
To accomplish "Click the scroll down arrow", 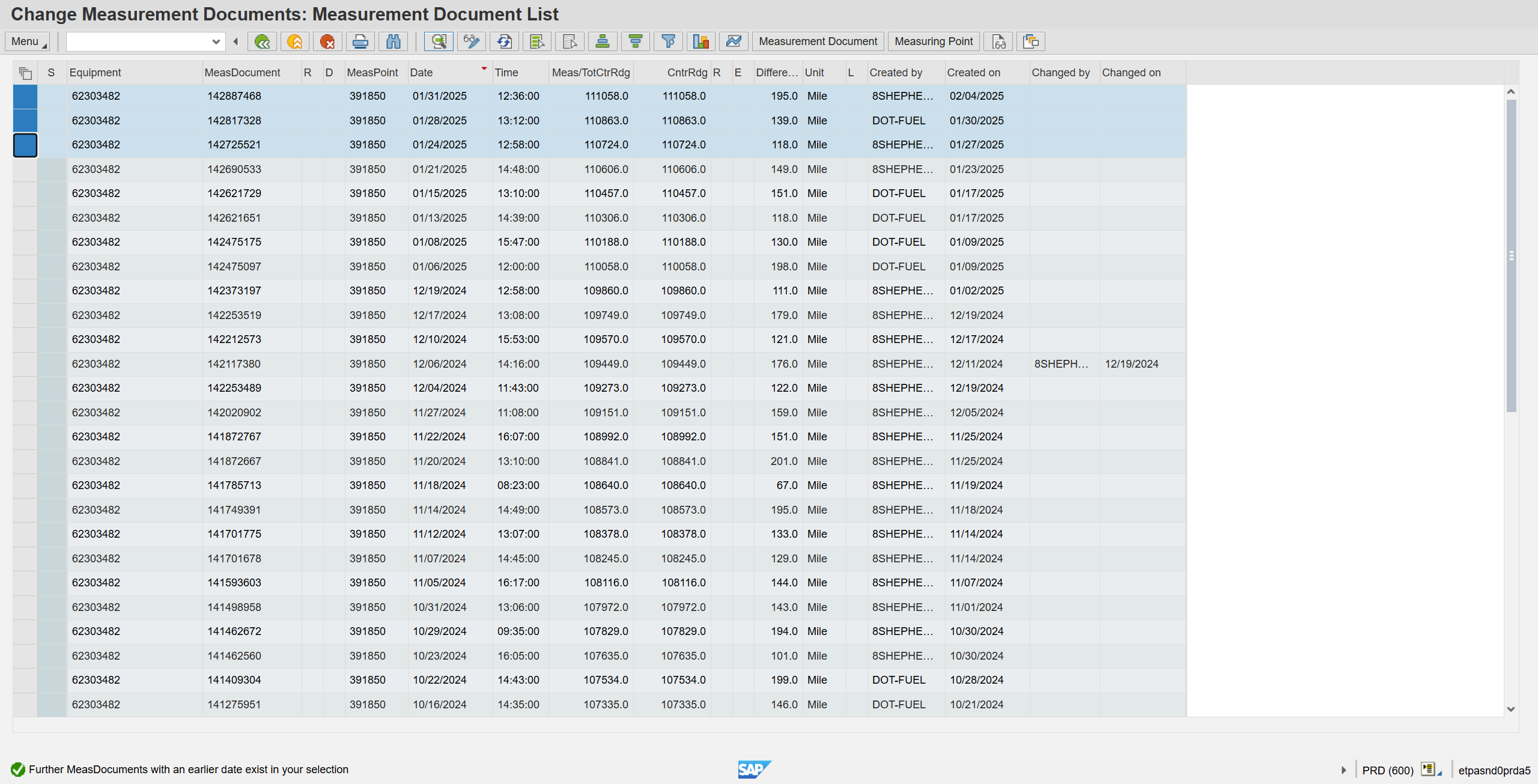I will [x=1512, y=709].
